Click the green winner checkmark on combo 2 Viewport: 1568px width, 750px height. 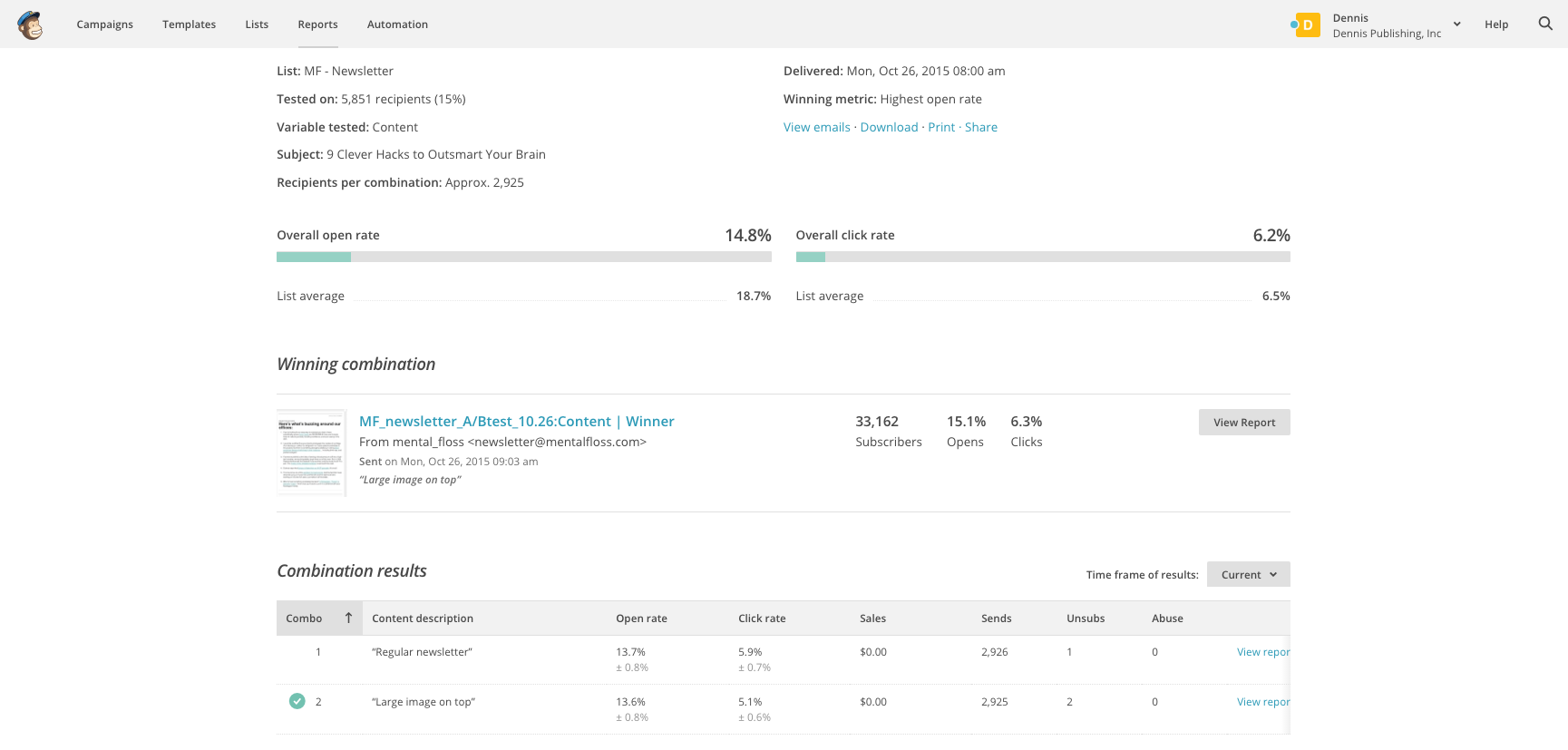(x=297, y=701)
